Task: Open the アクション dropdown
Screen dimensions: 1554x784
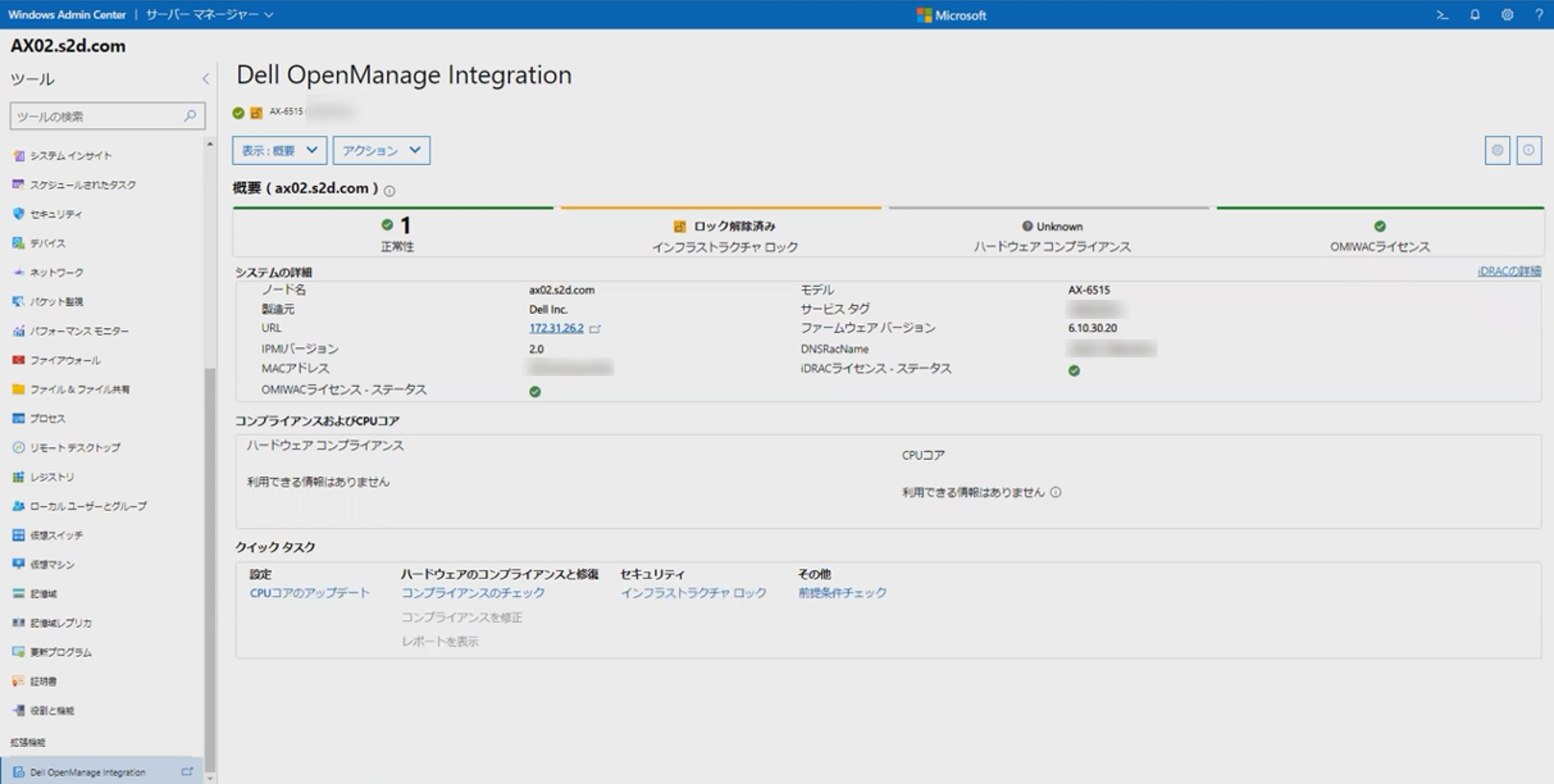Action: (x=381, y=150)
